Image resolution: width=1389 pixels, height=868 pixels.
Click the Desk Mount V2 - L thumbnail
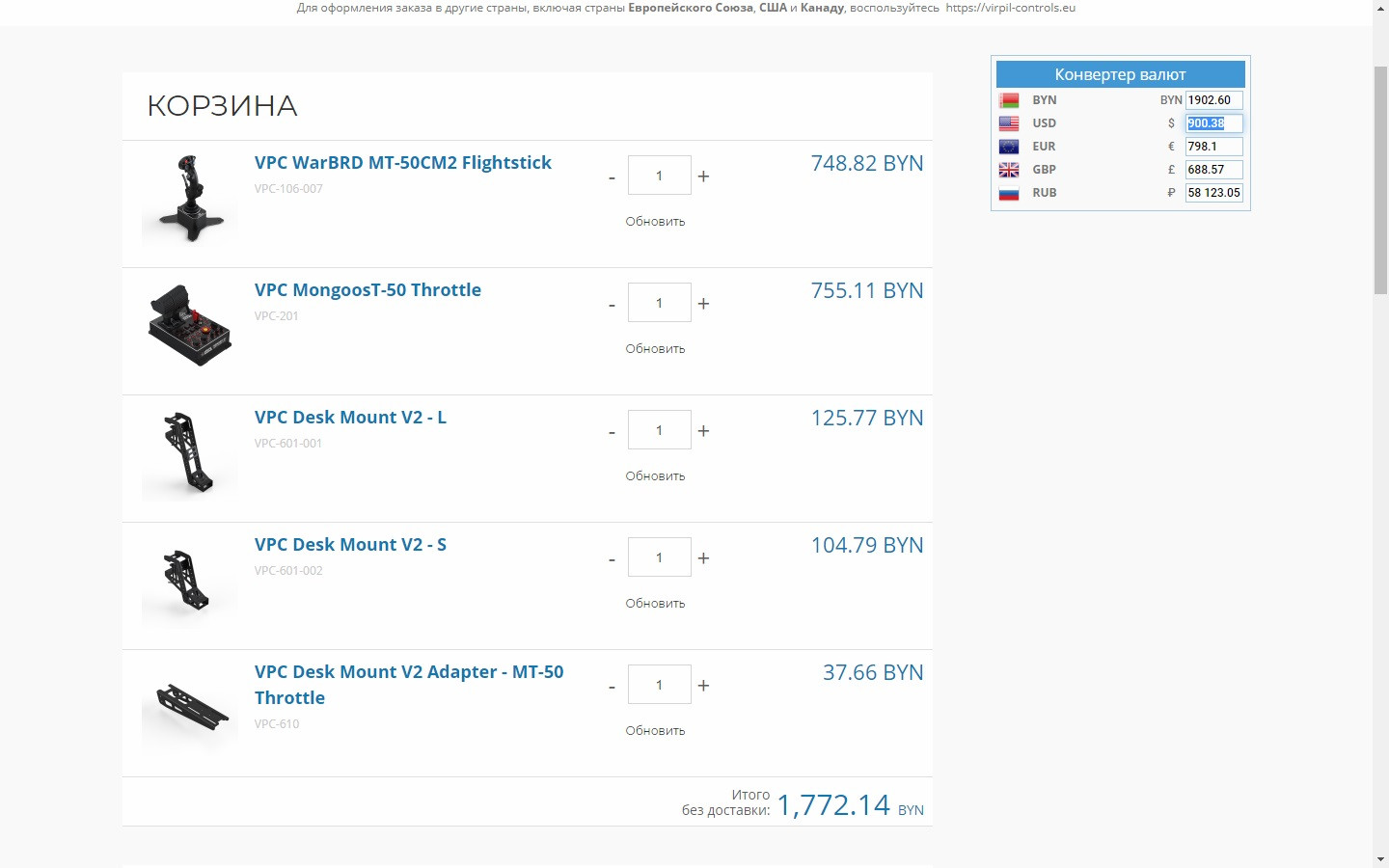[190, 453]
